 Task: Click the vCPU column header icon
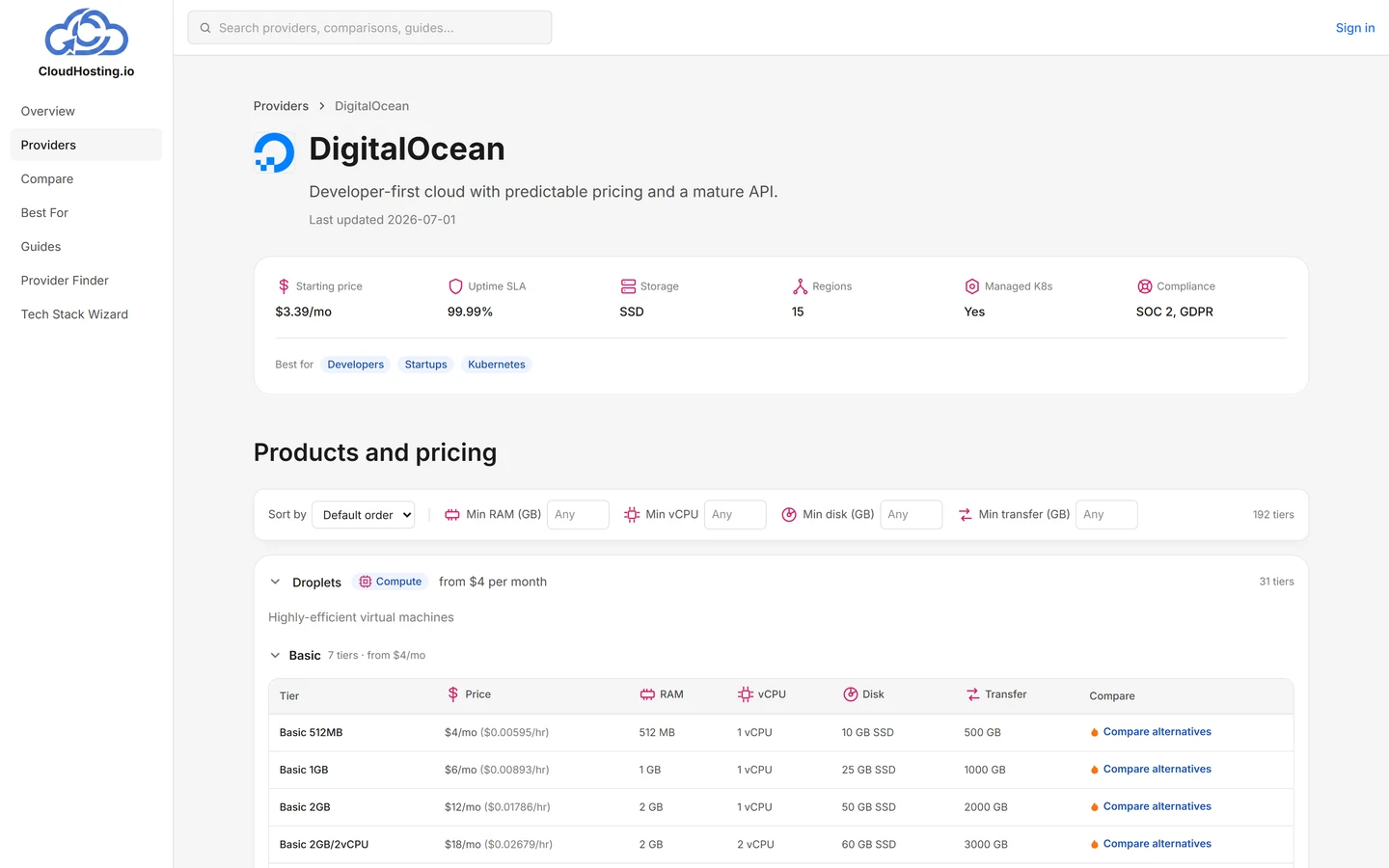pos(746,694)
